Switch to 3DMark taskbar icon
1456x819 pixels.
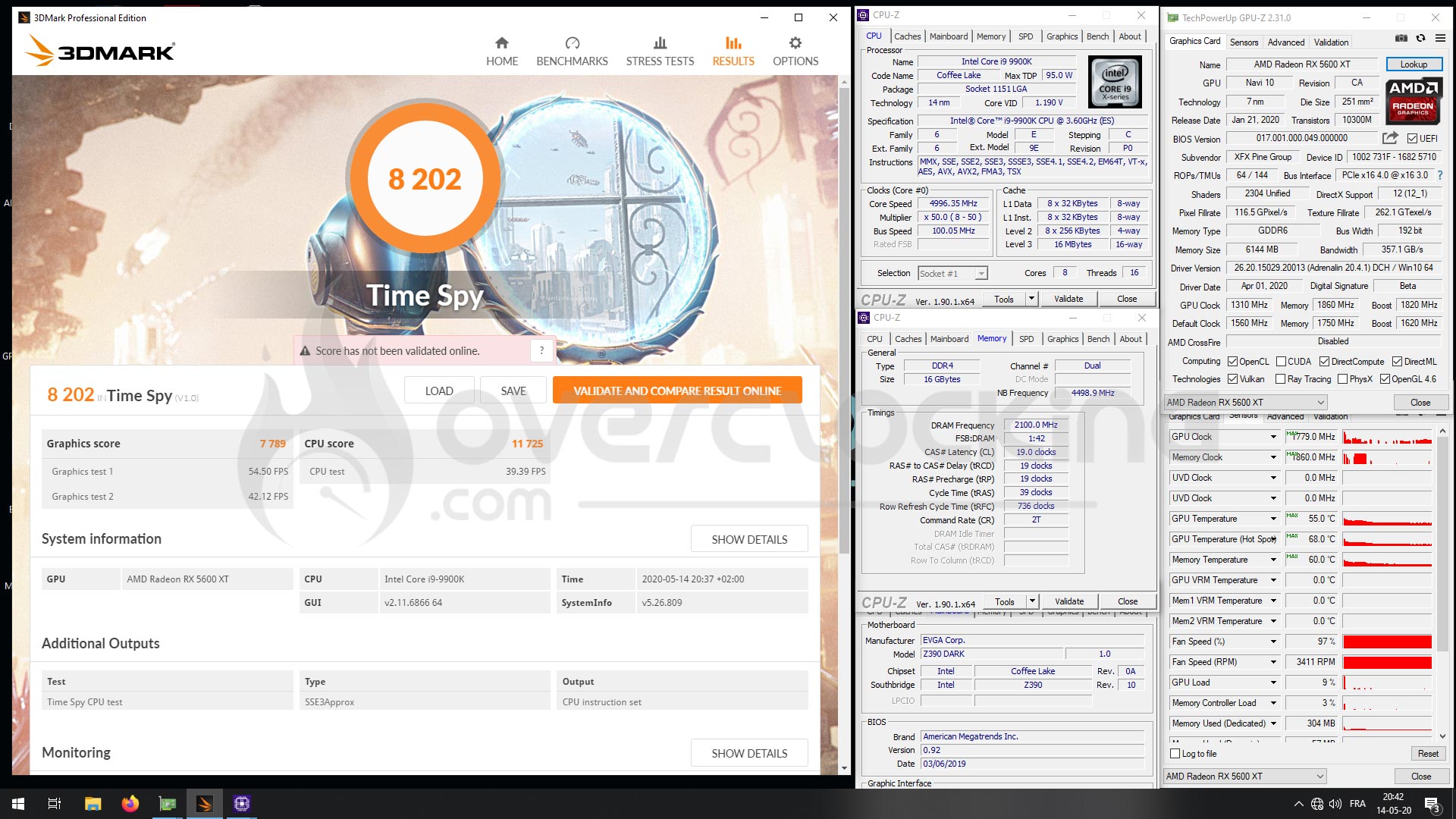[x=205, y=804]
